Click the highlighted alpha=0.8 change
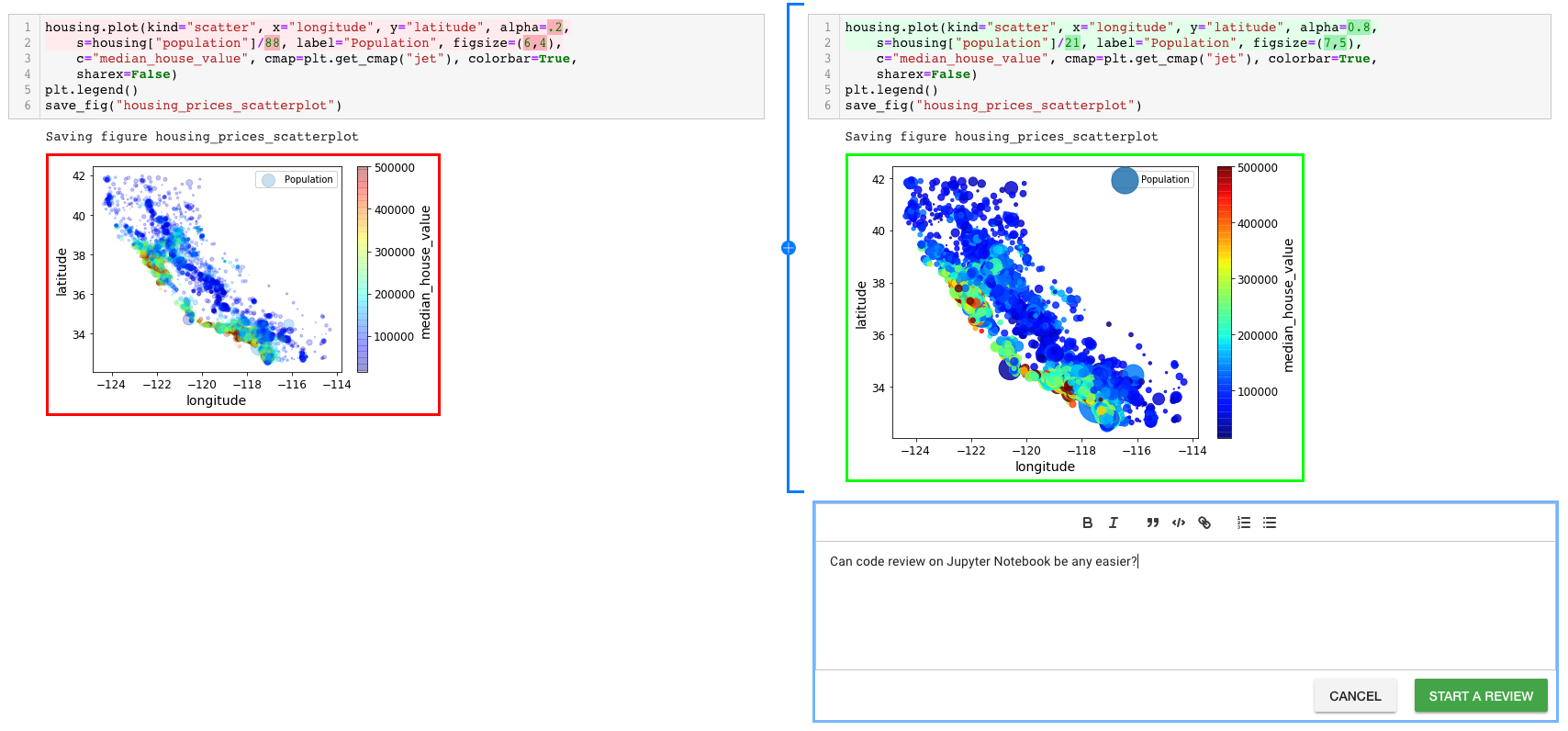 click(1359, 28)
